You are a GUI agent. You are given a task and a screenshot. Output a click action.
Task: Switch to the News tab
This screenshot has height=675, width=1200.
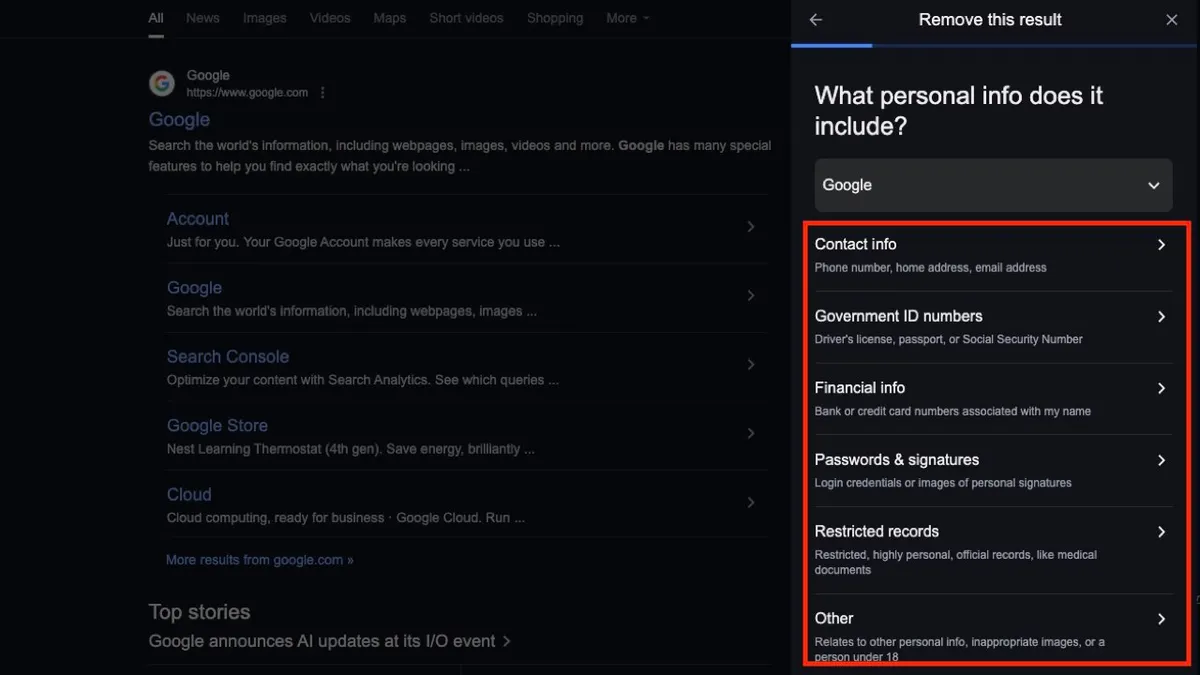click(x=203, y=18)
